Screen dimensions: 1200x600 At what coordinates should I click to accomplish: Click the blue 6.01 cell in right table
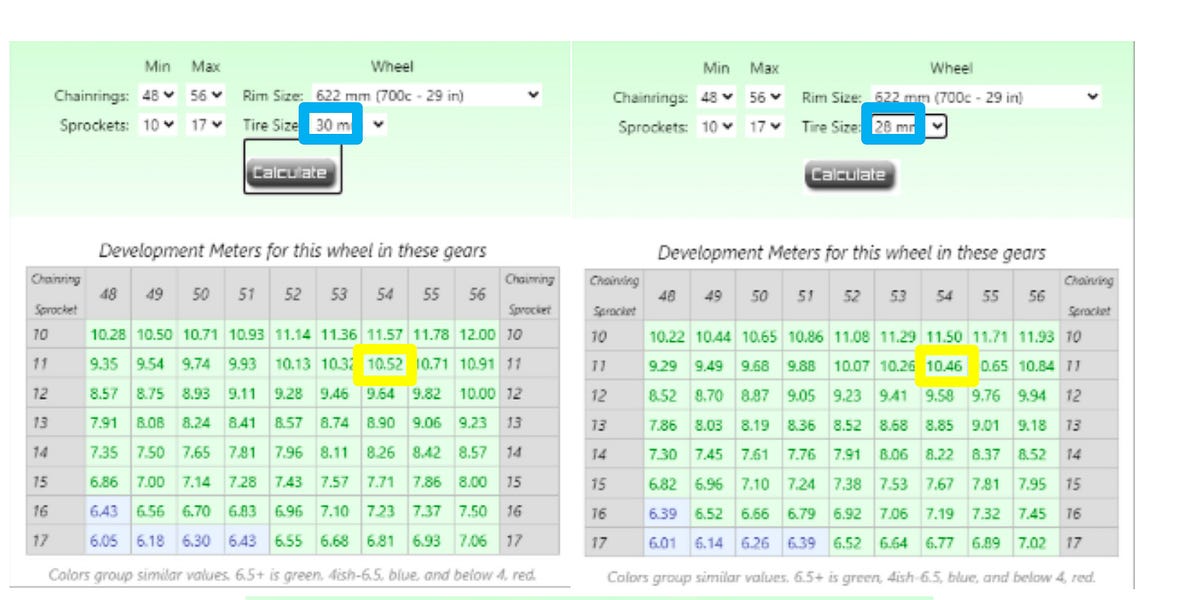point(663,544)
